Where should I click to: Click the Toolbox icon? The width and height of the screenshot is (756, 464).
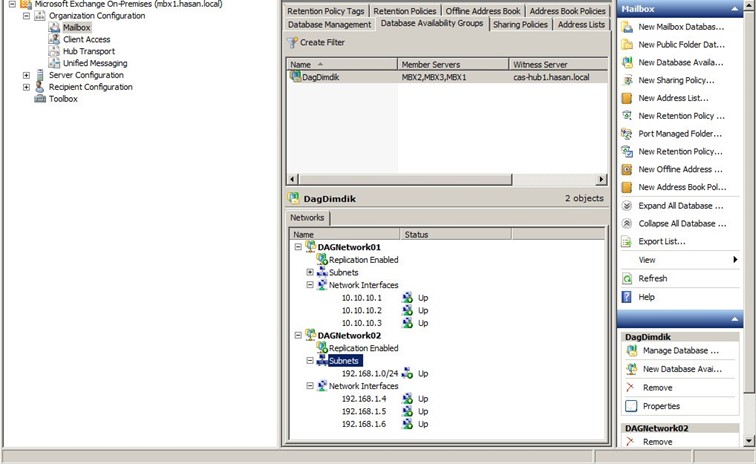40,99
